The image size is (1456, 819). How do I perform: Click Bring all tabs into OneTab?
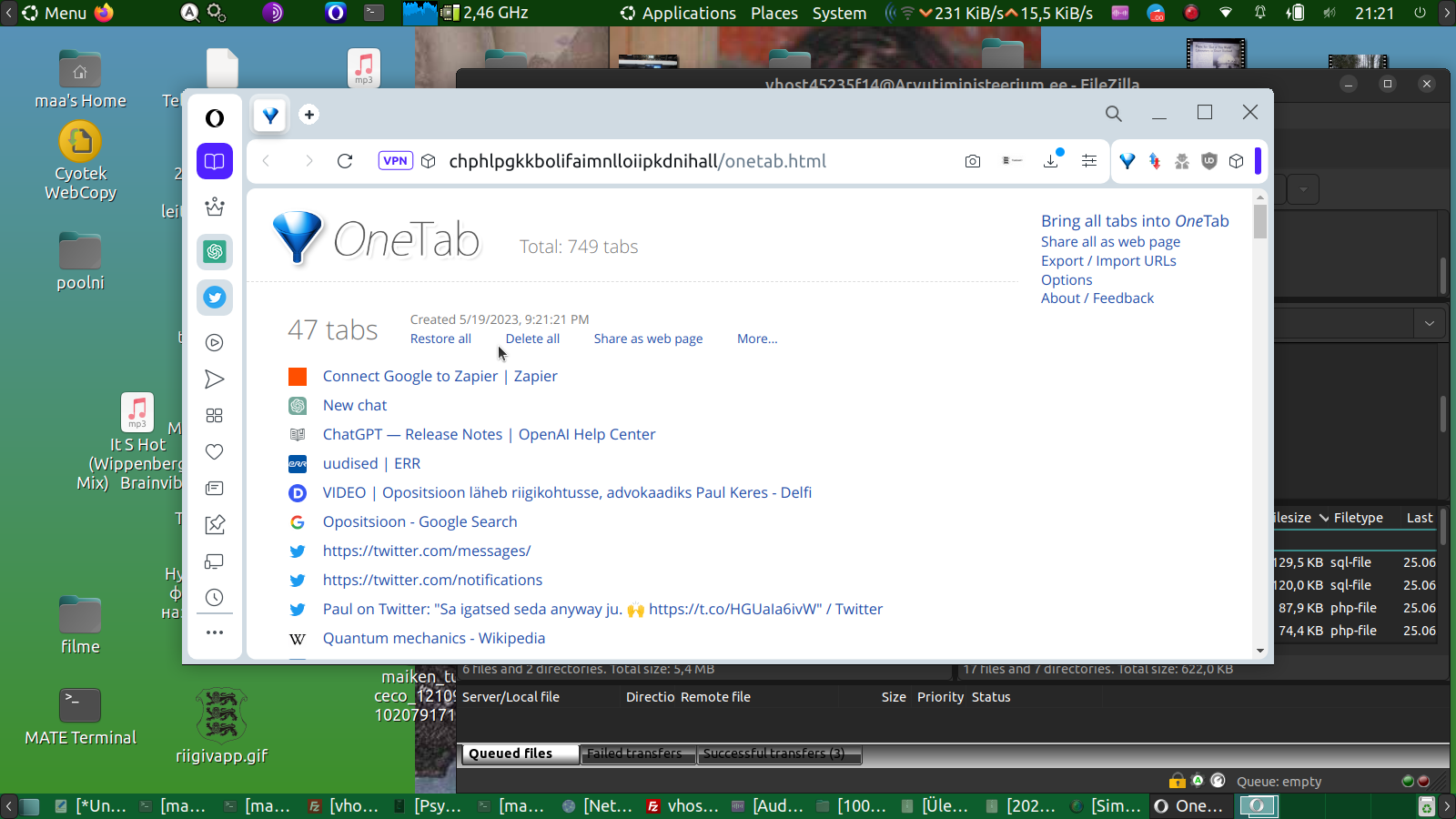point(1135,221)
